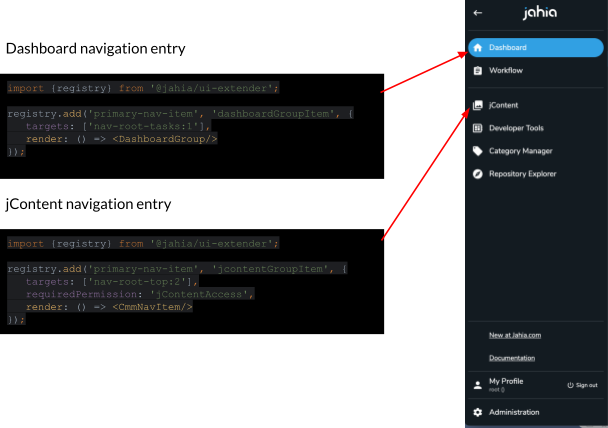Click the My Profile person icon
The height and width of the screenshot is (428, 608).
(478, 385)
